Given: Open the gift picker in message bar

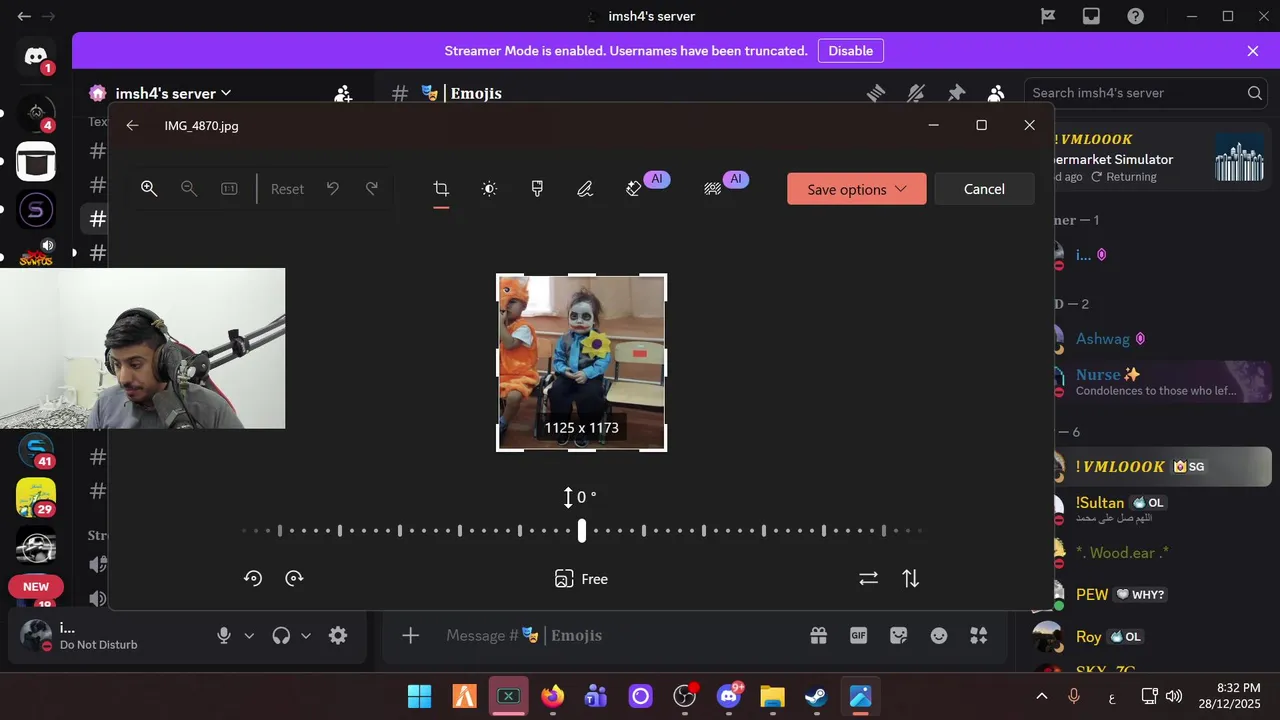Looking at the screenshot, I should click(x=818, y=635).
